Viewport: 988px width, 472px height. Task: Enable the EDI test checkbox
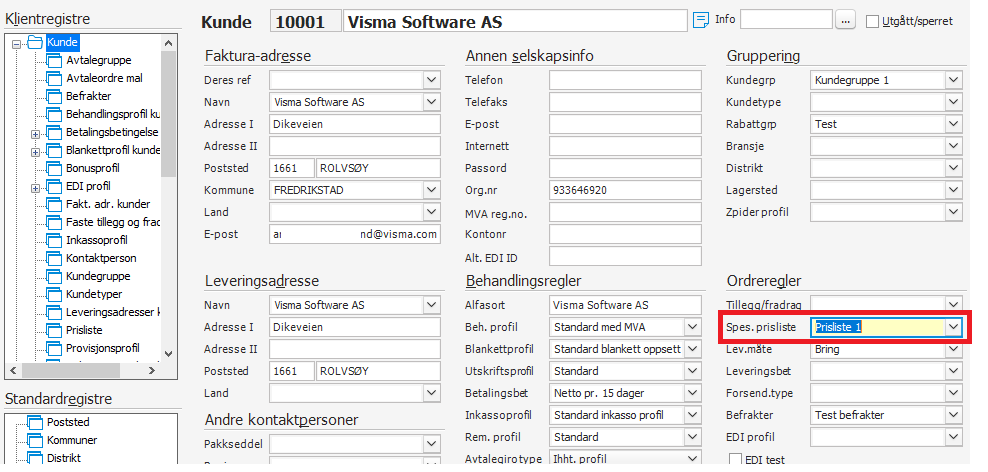[x=735, y=459]
